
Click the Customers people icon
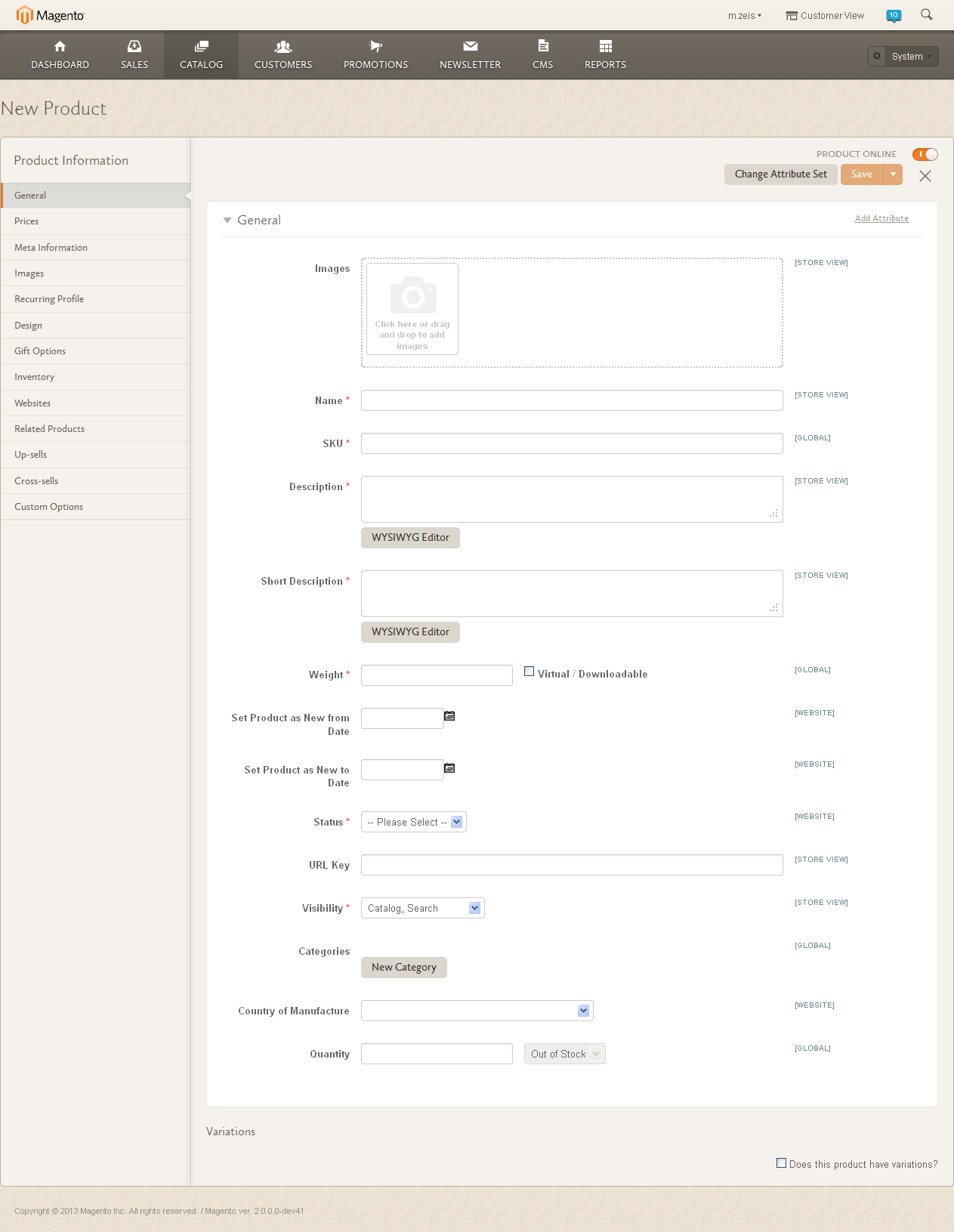pyautogui.click(x=283, y=46)
